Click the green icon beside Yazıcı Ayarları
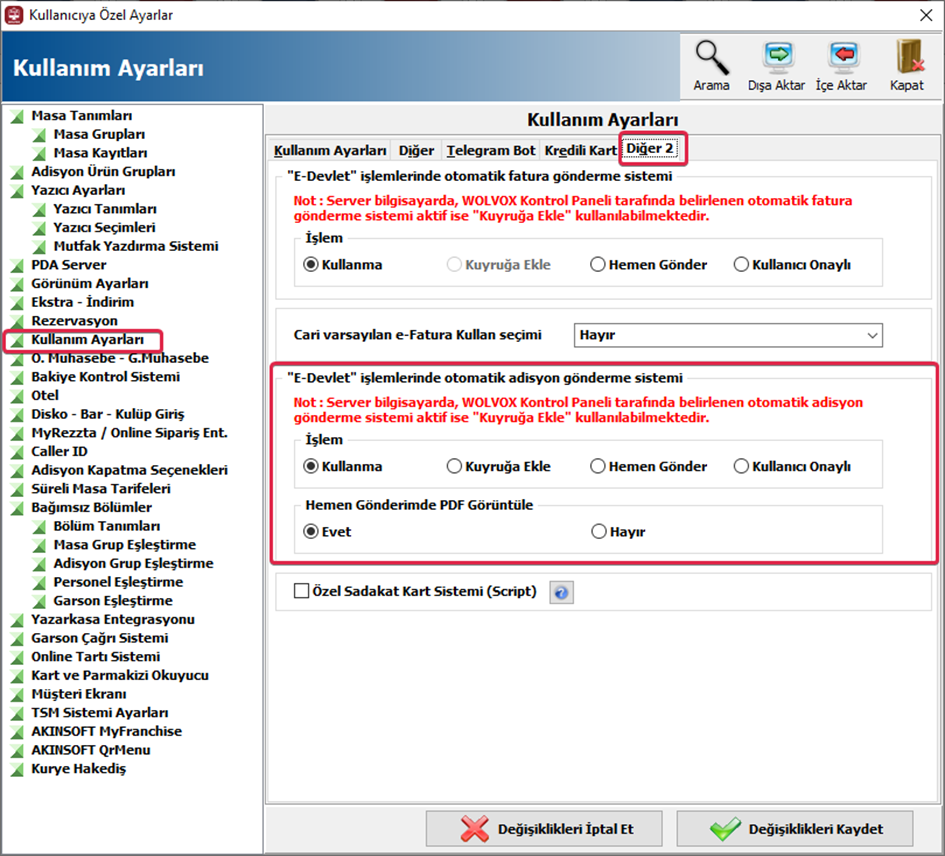This screenshot has height=856, width=945. 17,190
